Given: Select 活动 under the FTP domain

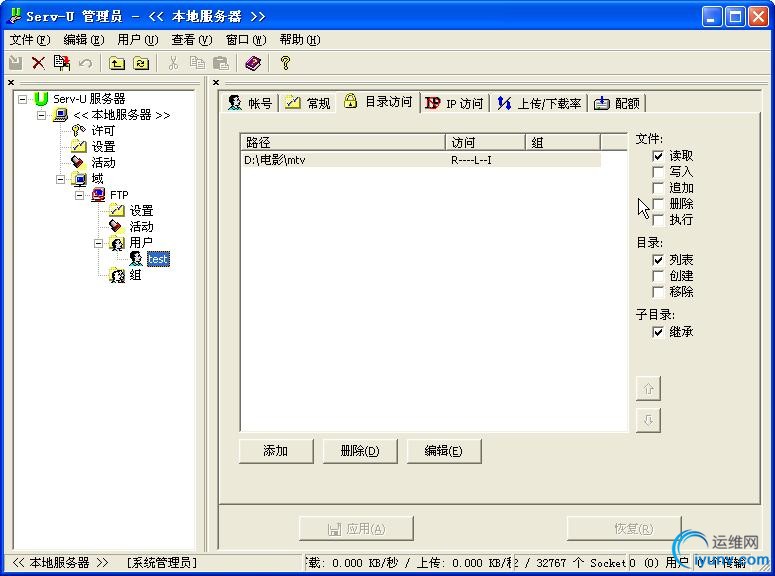Looking at the screenshot, I should (x=141, y=226).
